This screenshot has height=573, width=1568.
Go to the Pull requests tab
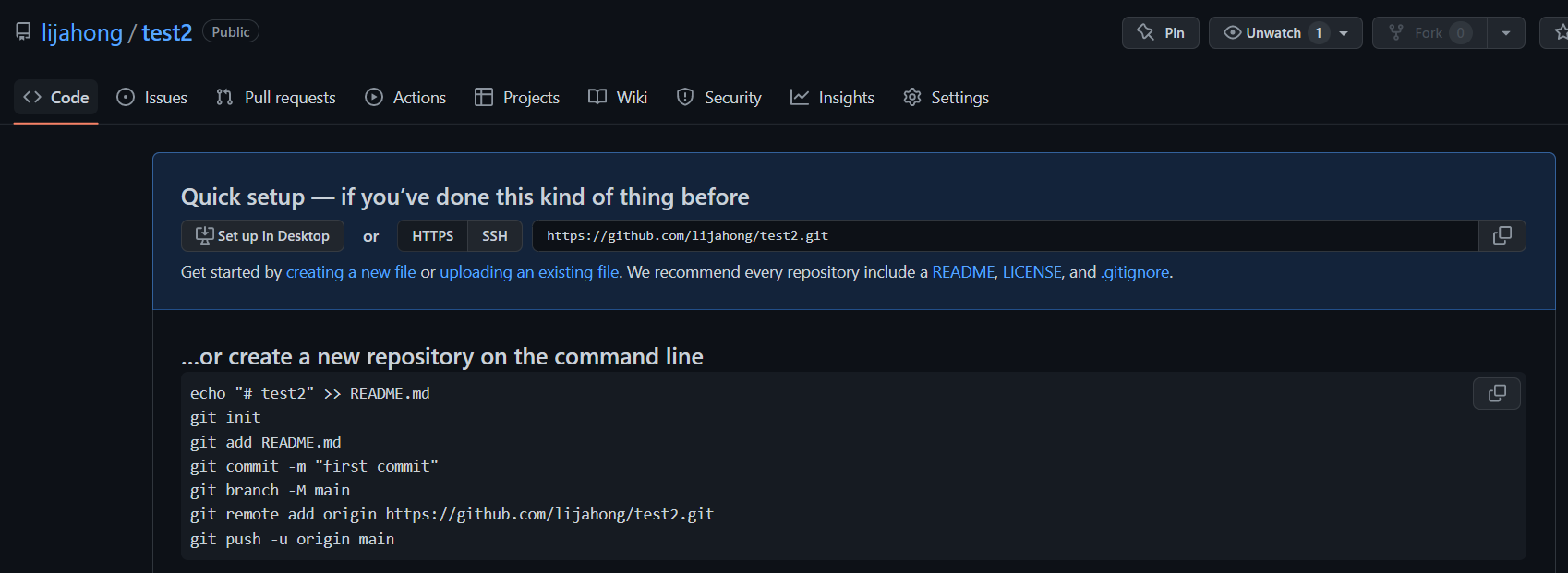(276, 97)
